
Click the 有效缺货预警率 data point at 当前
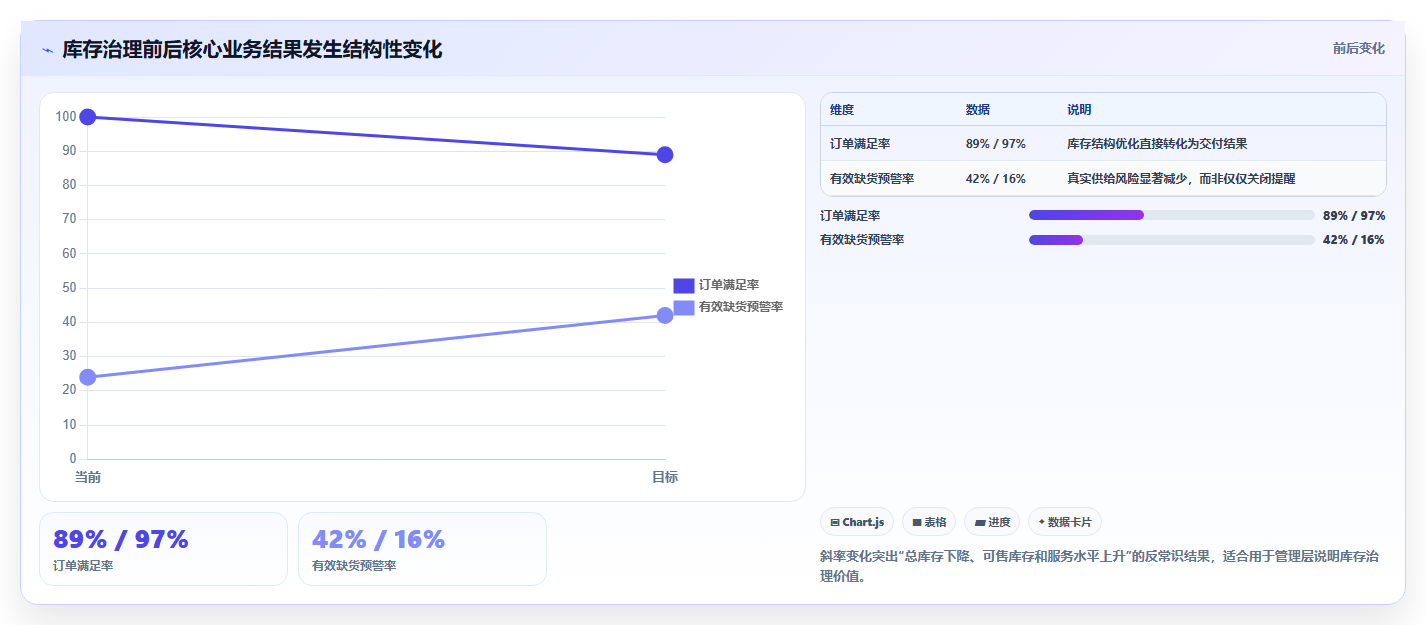(x=88, y=377)
